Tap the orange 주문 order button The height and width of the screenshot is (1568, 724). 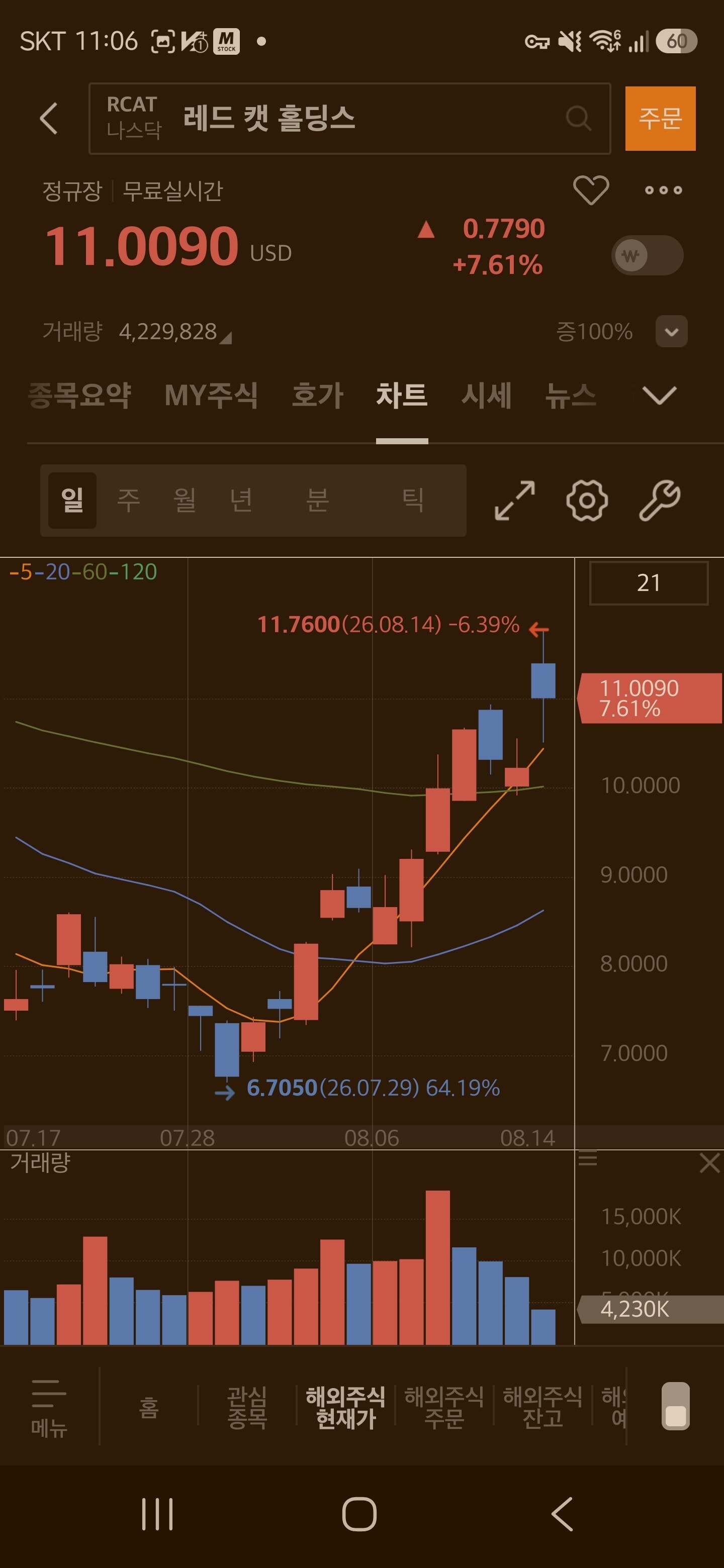[661, 118]
